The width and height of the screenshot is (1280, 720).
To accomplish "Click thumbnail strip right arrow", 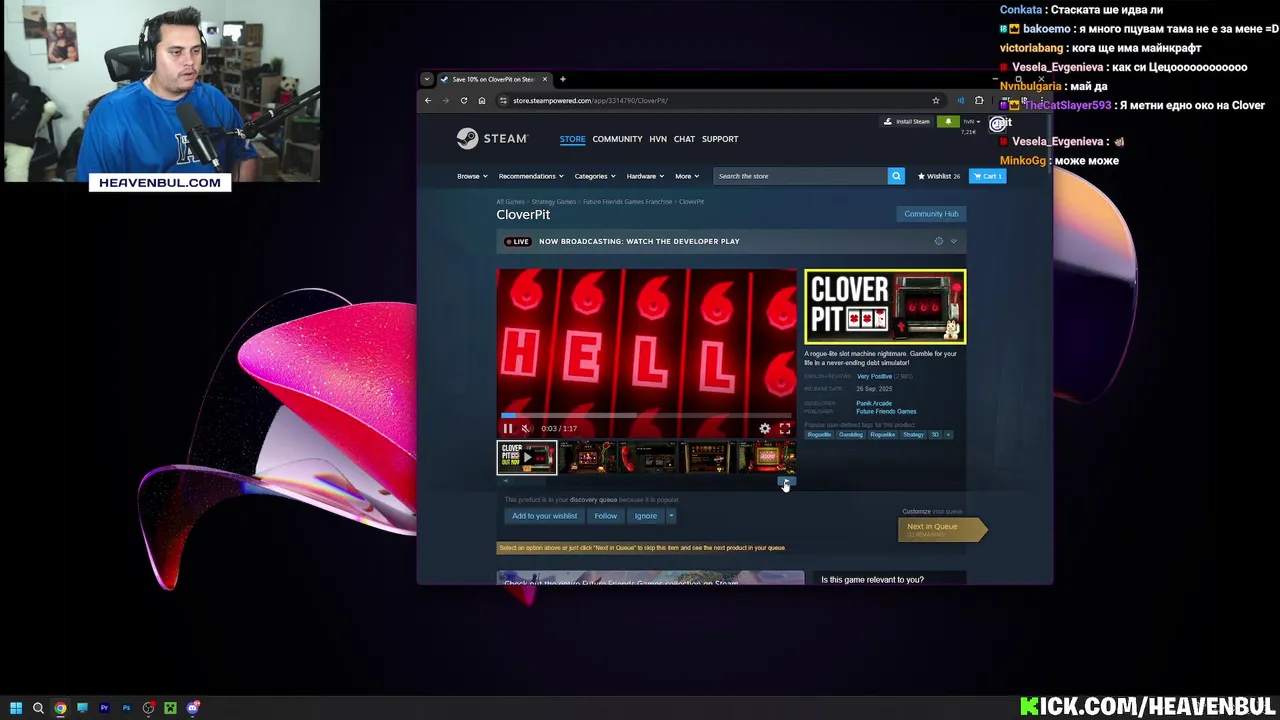I will coord(786,481).
